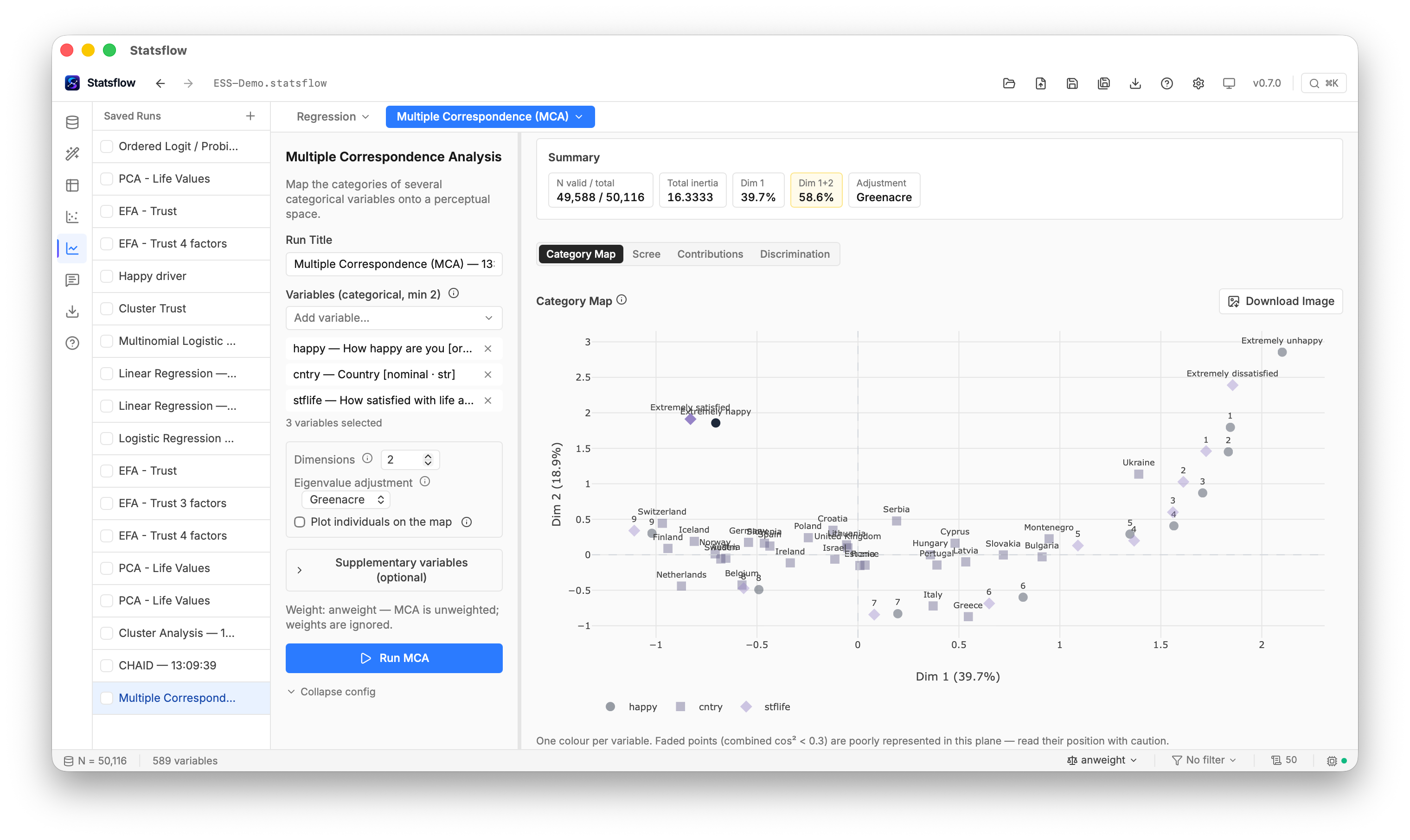Check the EFA - Trust 3 factors checkbox
1410x840 pixels.
pos(107,503)
